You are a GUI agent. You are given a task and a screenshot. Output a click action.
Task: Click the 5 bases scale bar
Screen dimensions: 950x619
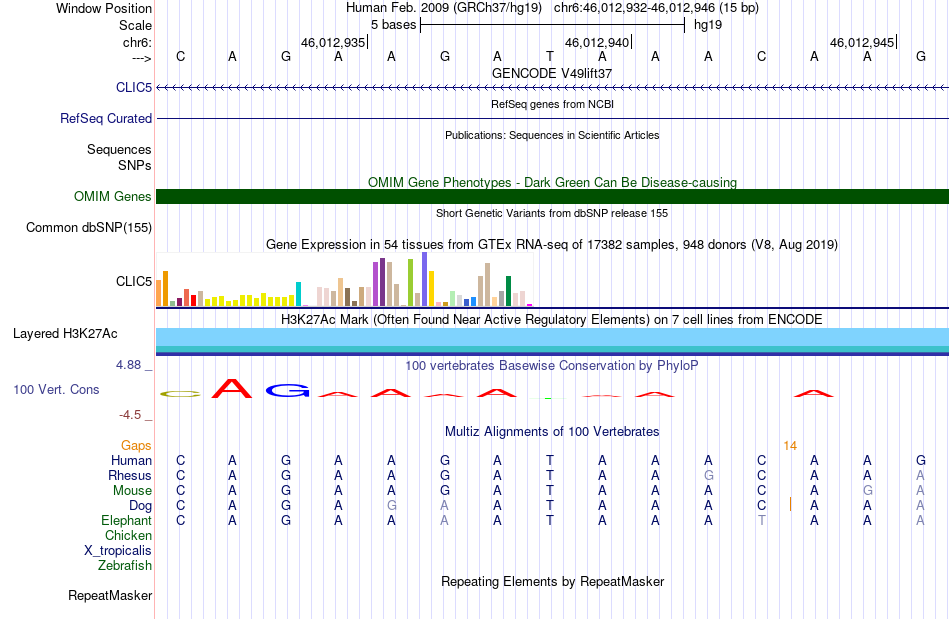552,25
